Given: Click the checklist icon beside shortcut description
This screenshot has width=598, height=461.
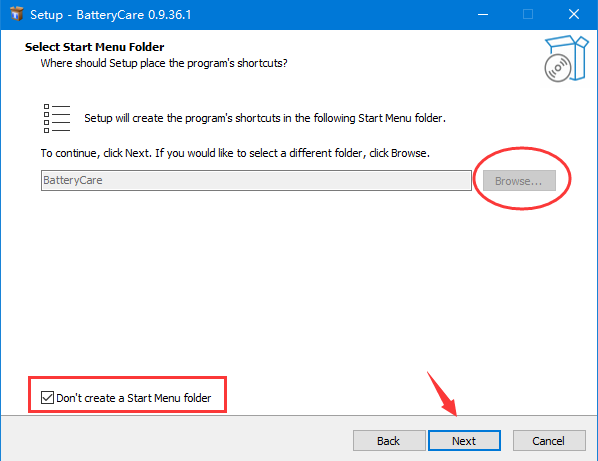Looking at the screenshot, I should (57, 118).
